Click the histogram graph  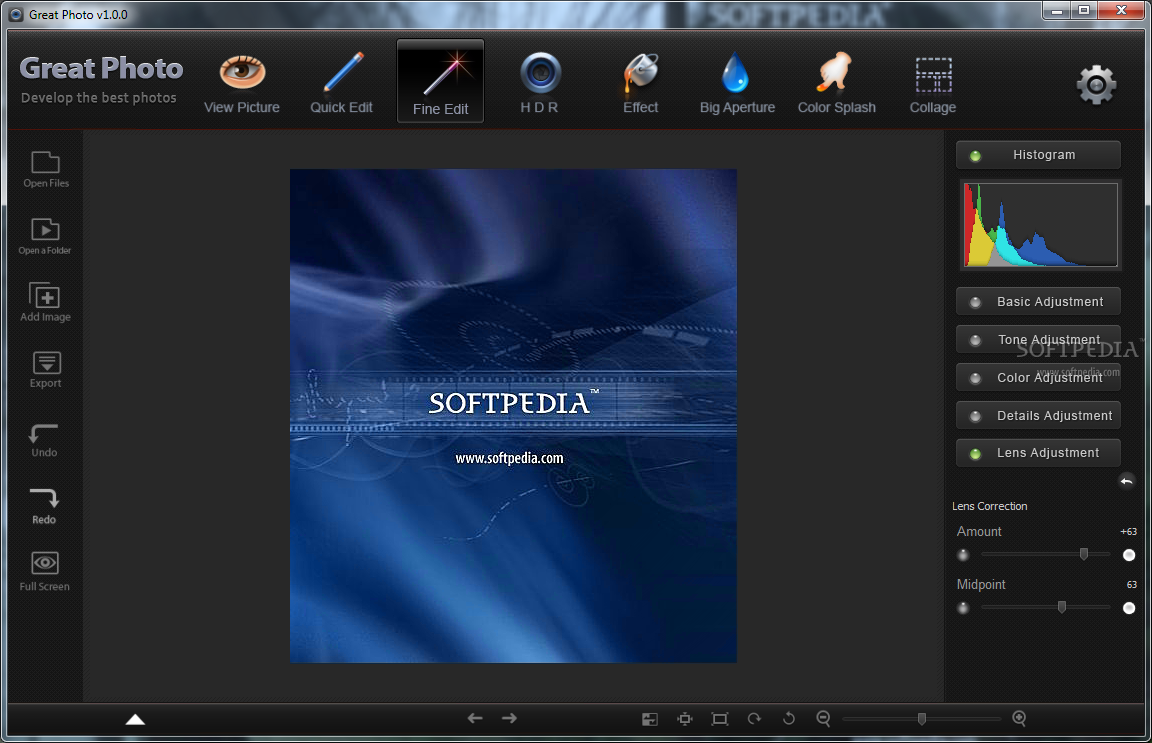1040,224
